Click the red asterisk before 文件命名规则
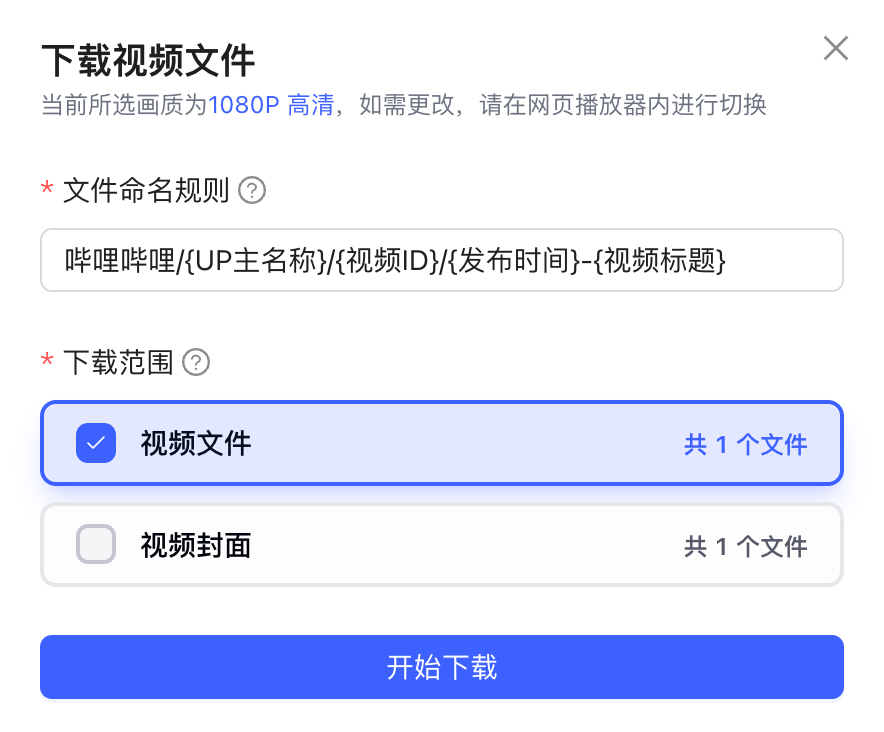The image size is (884, 732). pyautogui.click(x=46, y=189)
